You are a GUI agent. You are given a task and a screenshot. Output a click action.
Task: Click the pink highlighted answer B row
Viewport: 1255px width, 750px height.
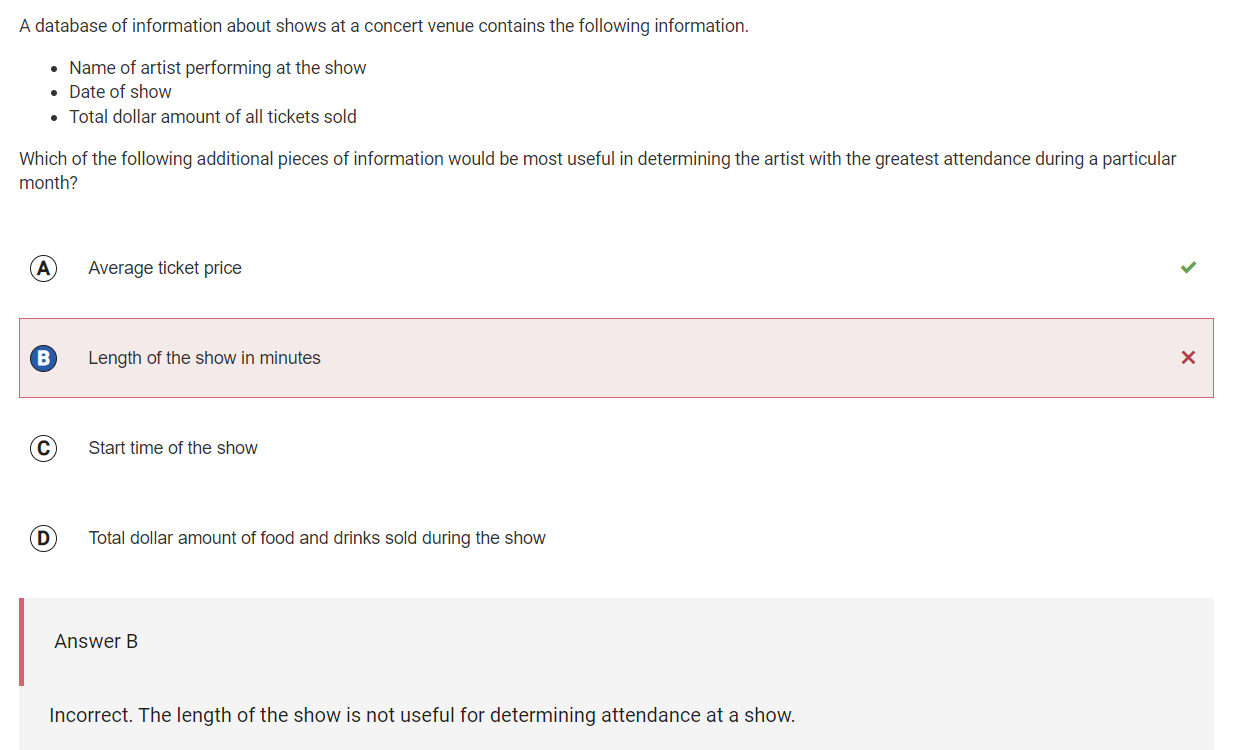coord(616,358)
